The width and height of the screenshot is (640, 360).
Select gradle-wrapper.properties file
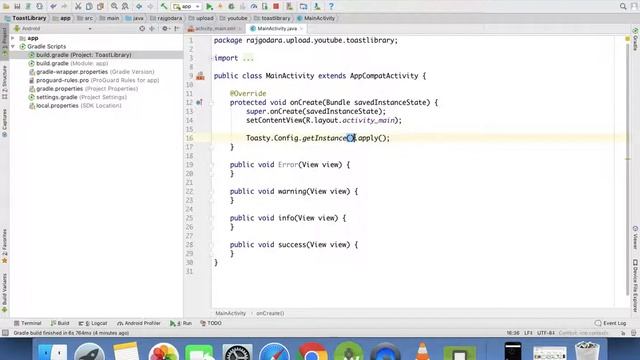point(95,72)
